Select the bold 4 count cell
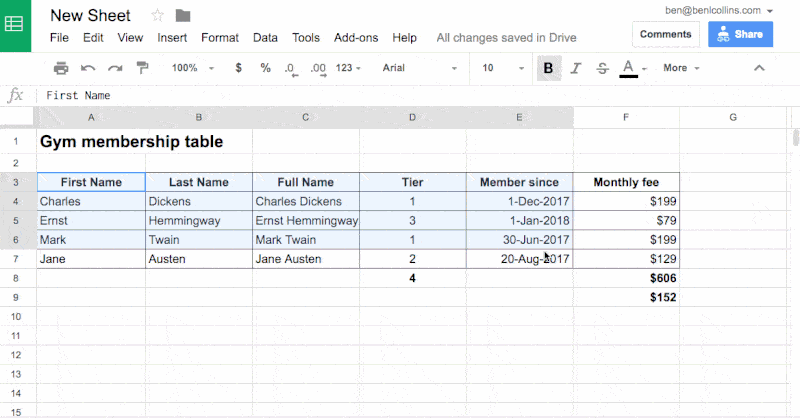Image resolution: width=800 pixels, height=418 pixels. click(412, 278)
